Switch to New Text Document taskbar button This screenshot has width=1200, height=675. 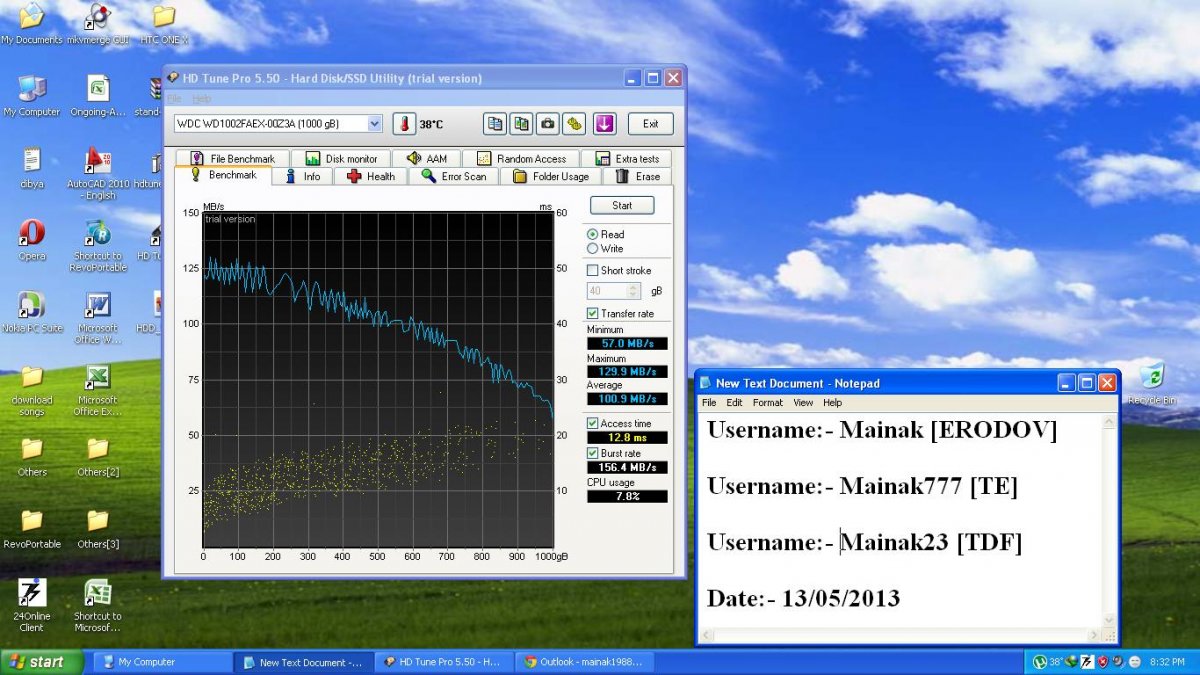coord(302,662)
